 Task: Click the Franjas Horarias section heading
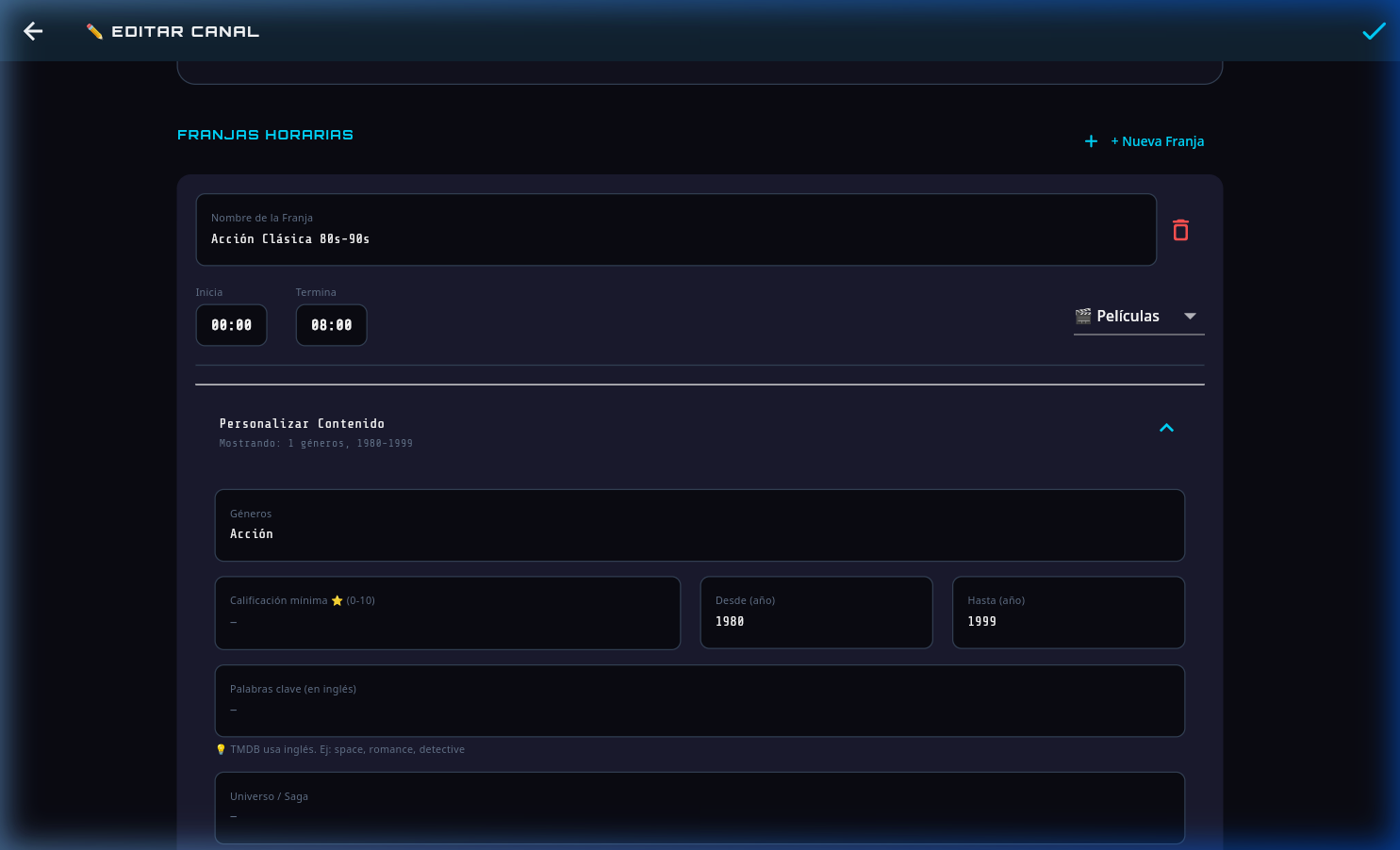click(x=265, y=135)
